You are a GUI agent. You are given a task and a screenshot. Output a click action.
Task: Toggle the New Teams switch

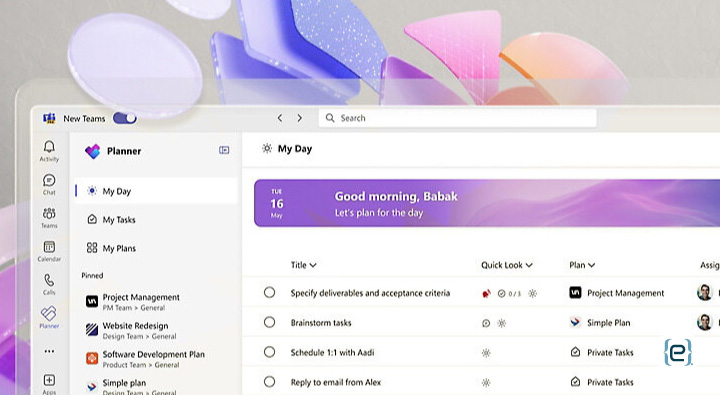pos(124,118)
